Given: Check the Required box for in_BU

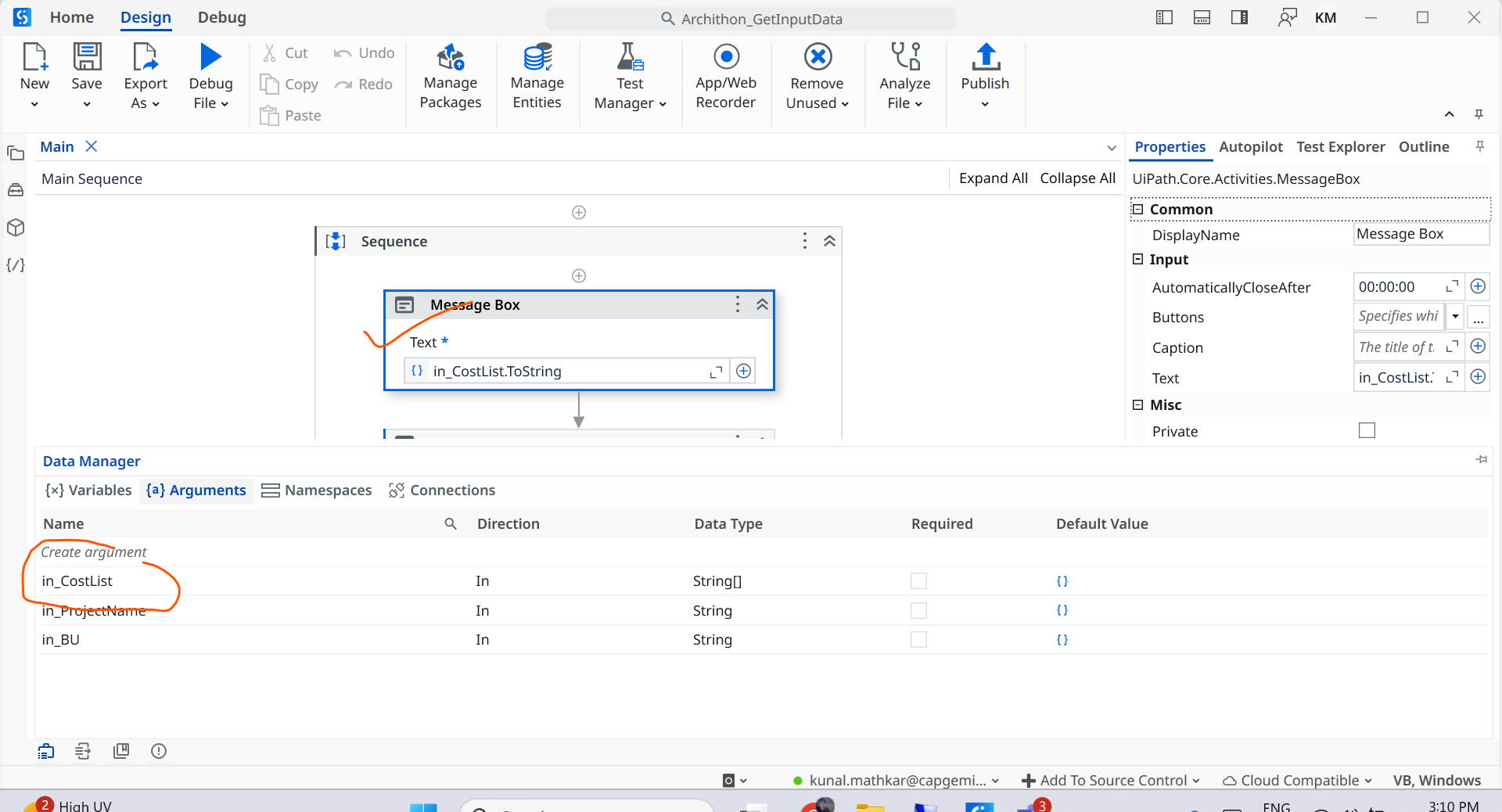Looking at the screenshot, I should [918, 640].
